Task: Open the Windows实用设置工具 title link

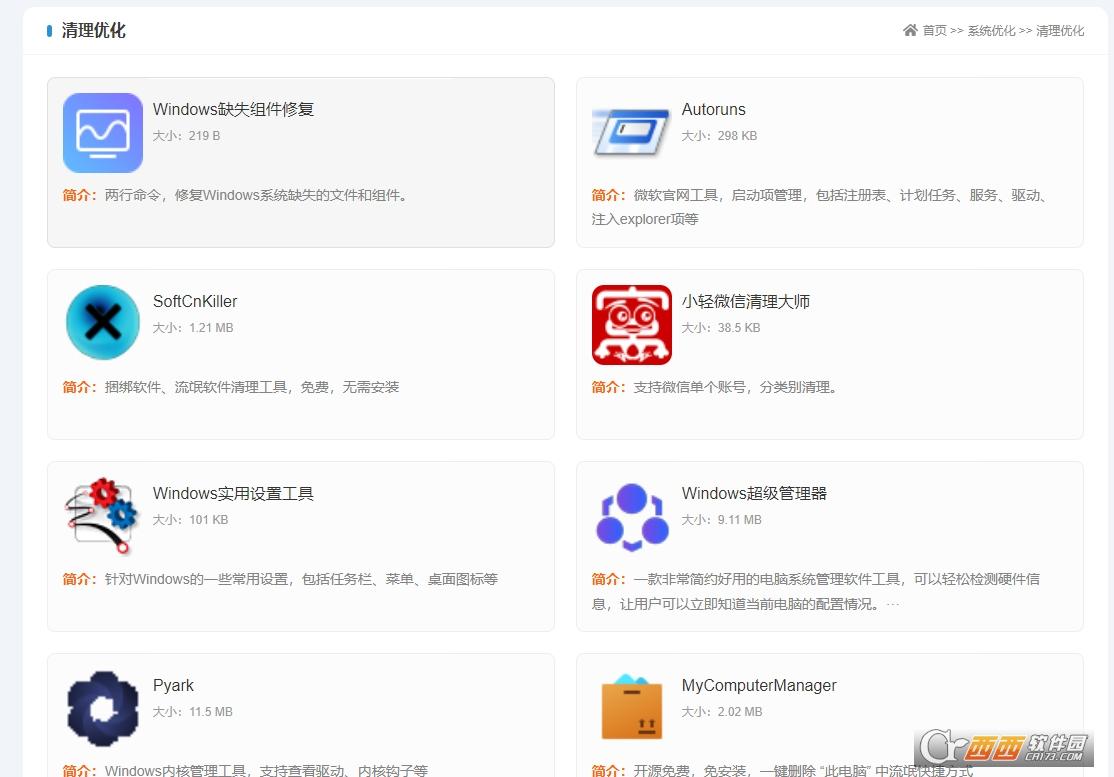Action: tap(233, 494)
